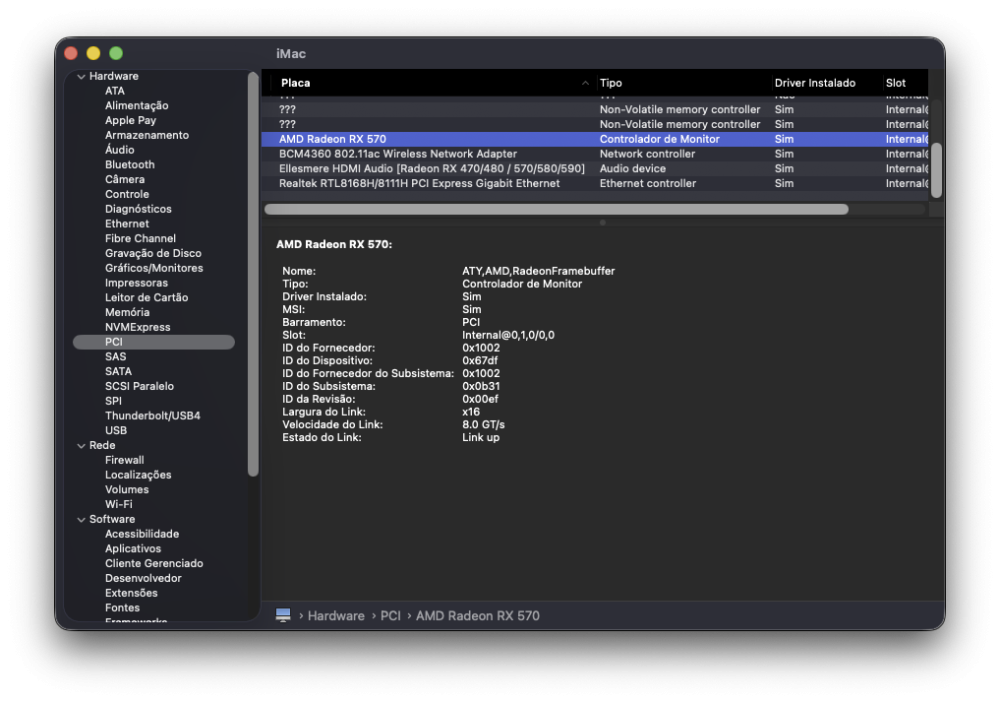Sort table by Placa column
Viewport: 1000px width, 703px height.
point(295,83)
